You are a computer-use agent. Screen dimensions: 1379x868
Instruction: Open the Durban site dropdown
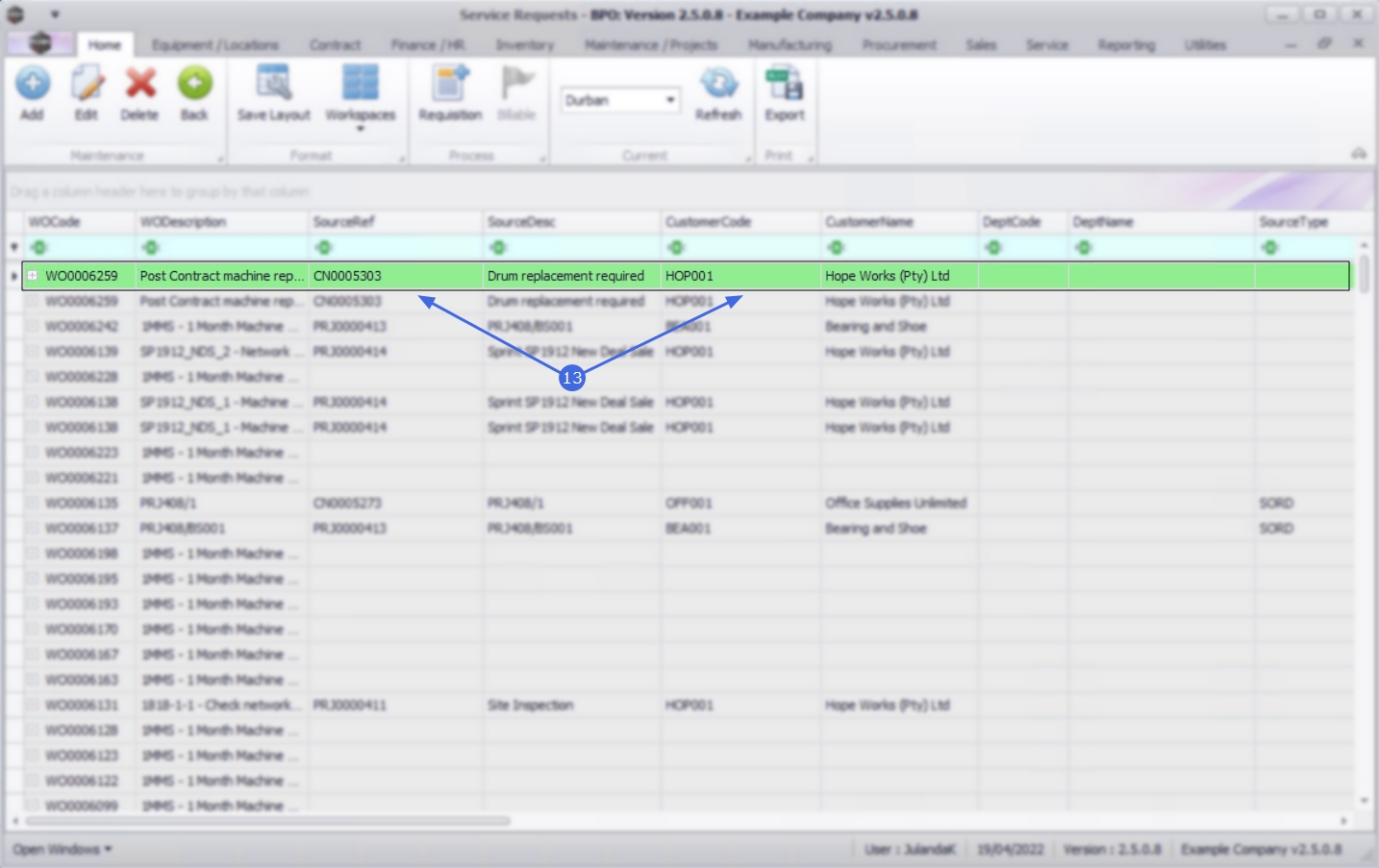670,100
